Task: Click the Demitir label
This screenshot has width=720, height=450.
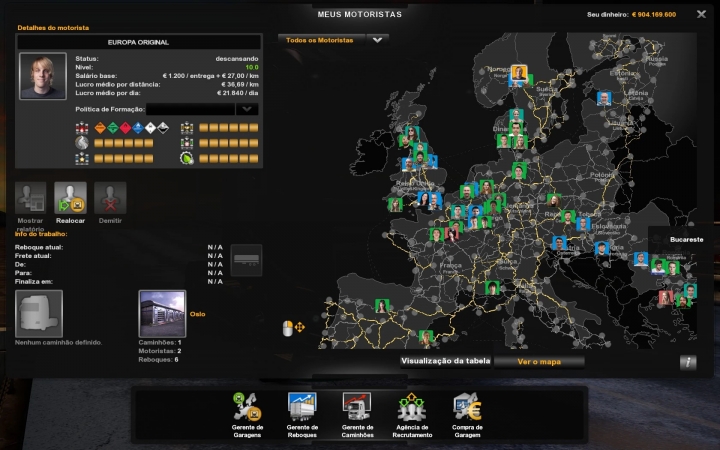Action: tap(110, 221)
